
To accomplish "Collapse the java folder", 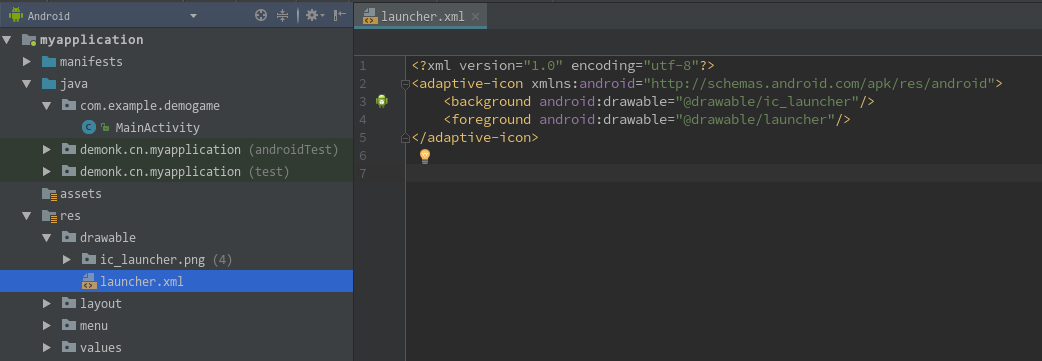I will pyautogui.click(x=27, y=84).
